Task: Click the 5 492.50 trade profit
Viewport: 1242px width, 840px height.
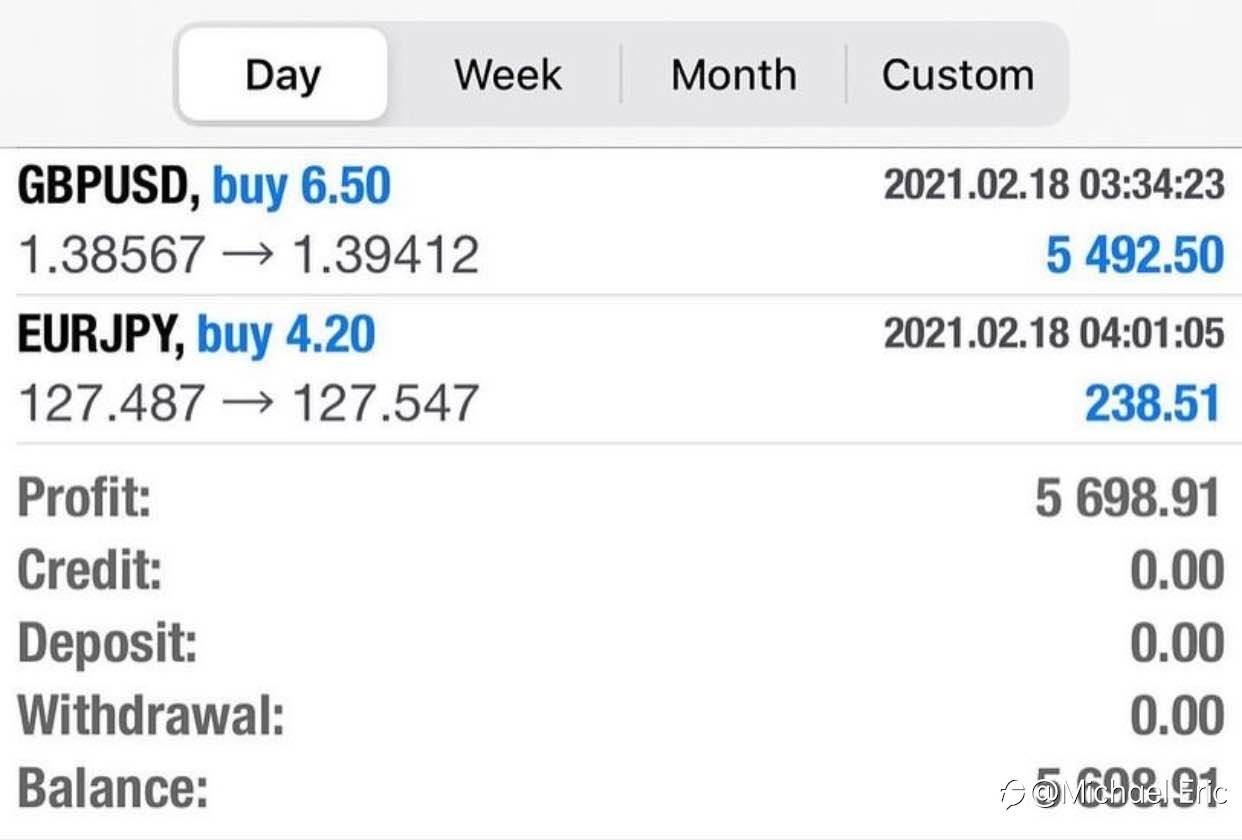Action: (1134, 256)
